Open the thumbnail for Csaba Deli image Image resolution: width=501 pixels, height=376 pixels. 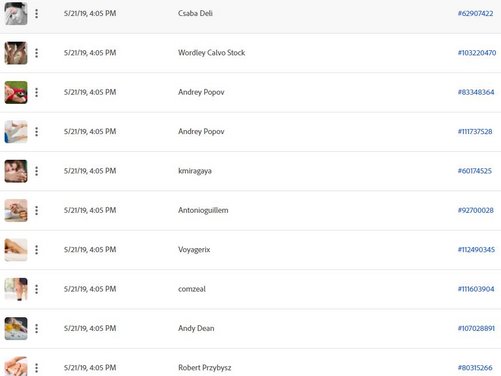[16, 14]
